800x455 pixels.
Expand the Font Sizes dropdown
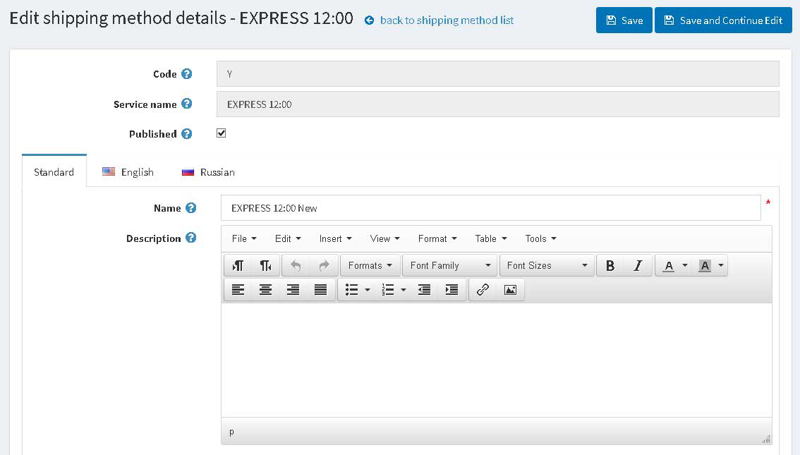point(547,266)
